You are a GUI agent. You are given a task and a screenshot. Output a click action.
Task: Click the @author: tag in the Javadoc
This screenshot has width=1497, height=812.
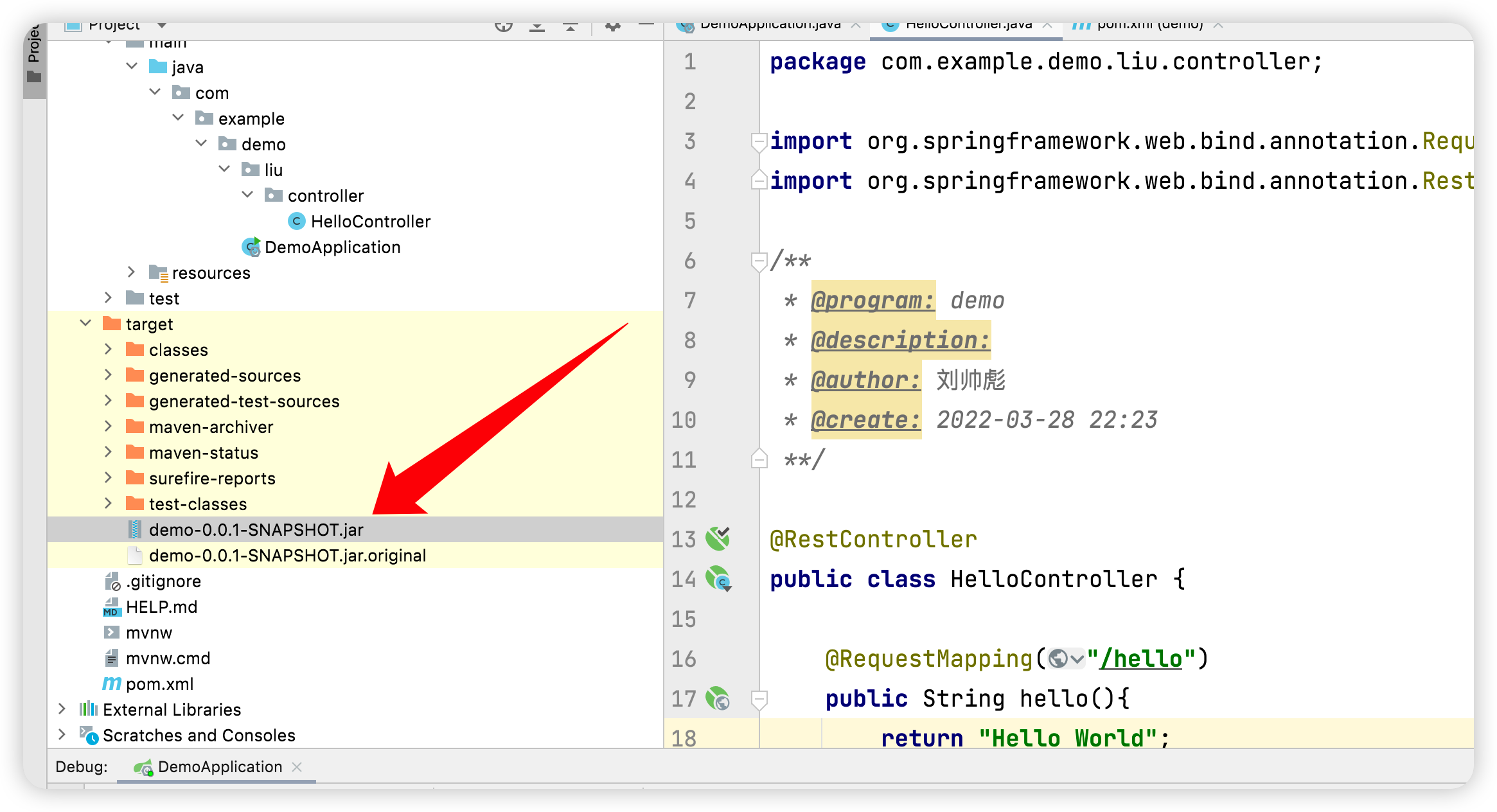(x=866, y=380)
